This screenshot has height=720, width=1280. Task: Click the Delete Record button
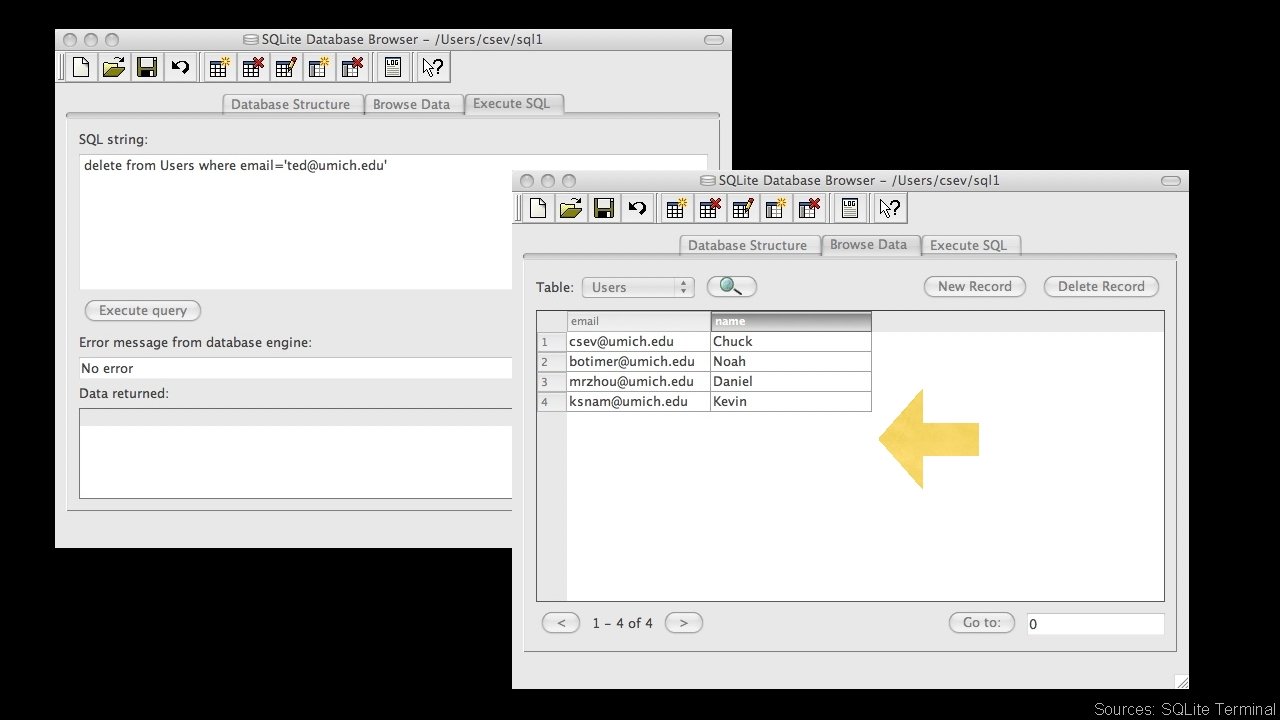click(1101, 286)
